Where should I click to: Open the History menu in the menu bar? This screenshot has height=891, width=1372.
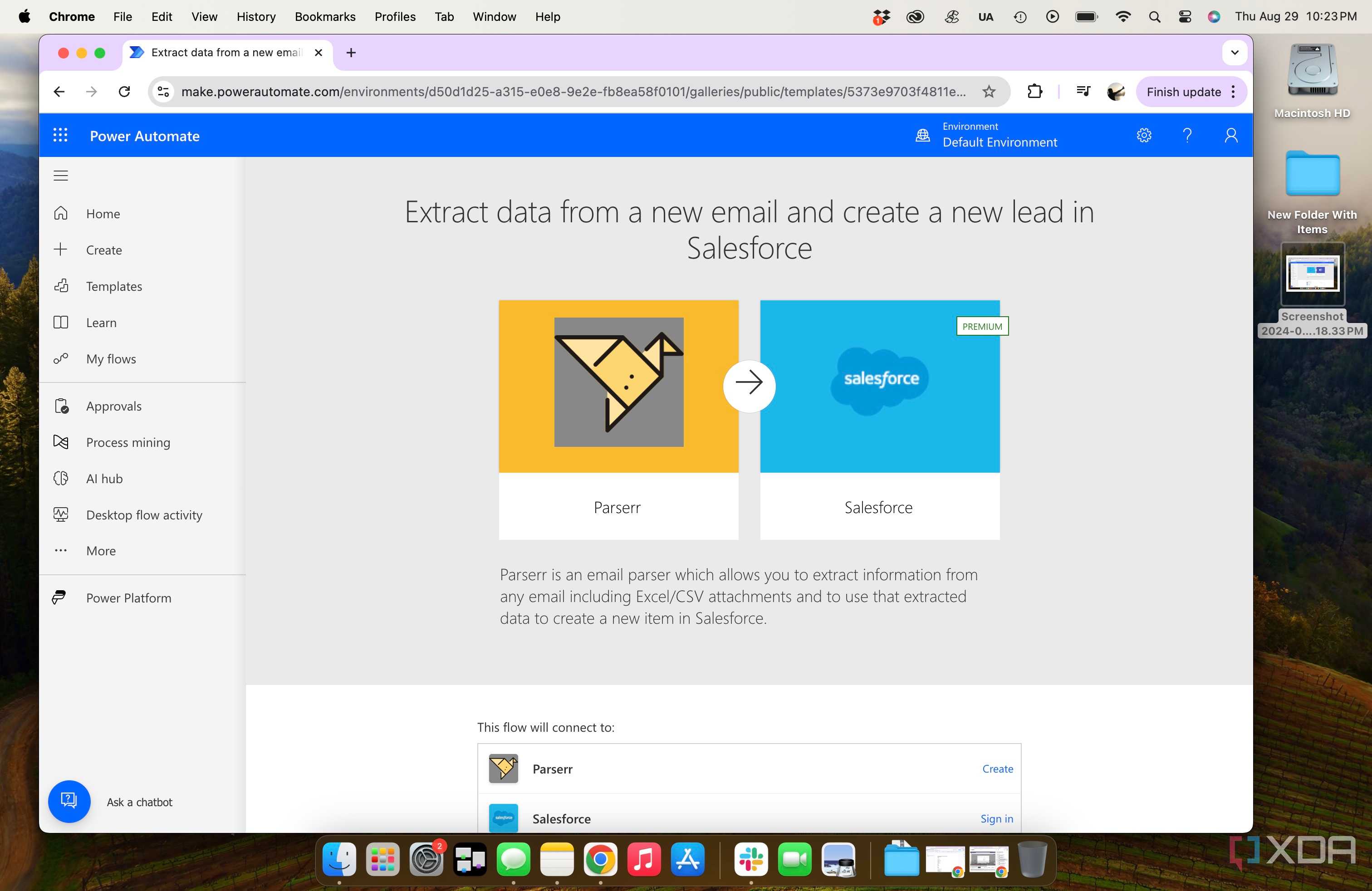pyautogui.click(x=256, y=17)
